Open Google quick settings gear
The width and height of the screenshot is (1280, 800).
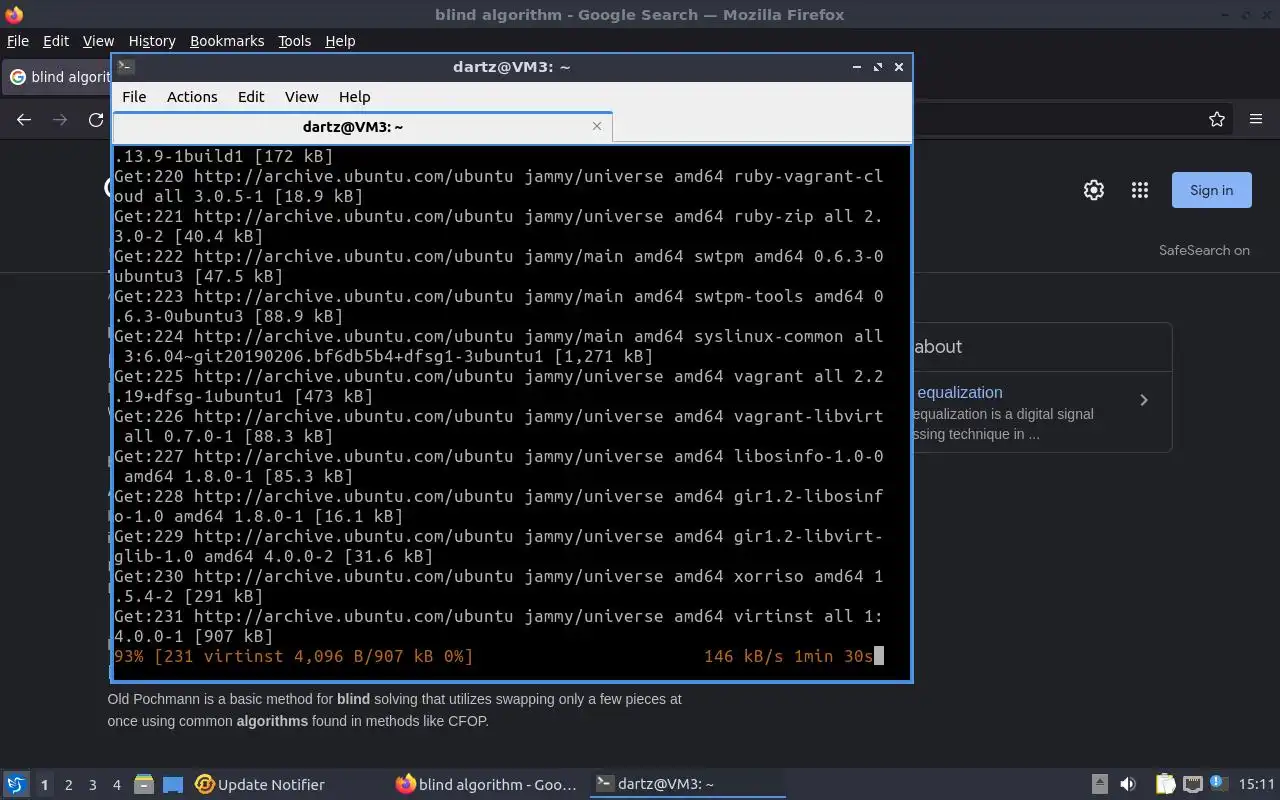coord(1094,190)
